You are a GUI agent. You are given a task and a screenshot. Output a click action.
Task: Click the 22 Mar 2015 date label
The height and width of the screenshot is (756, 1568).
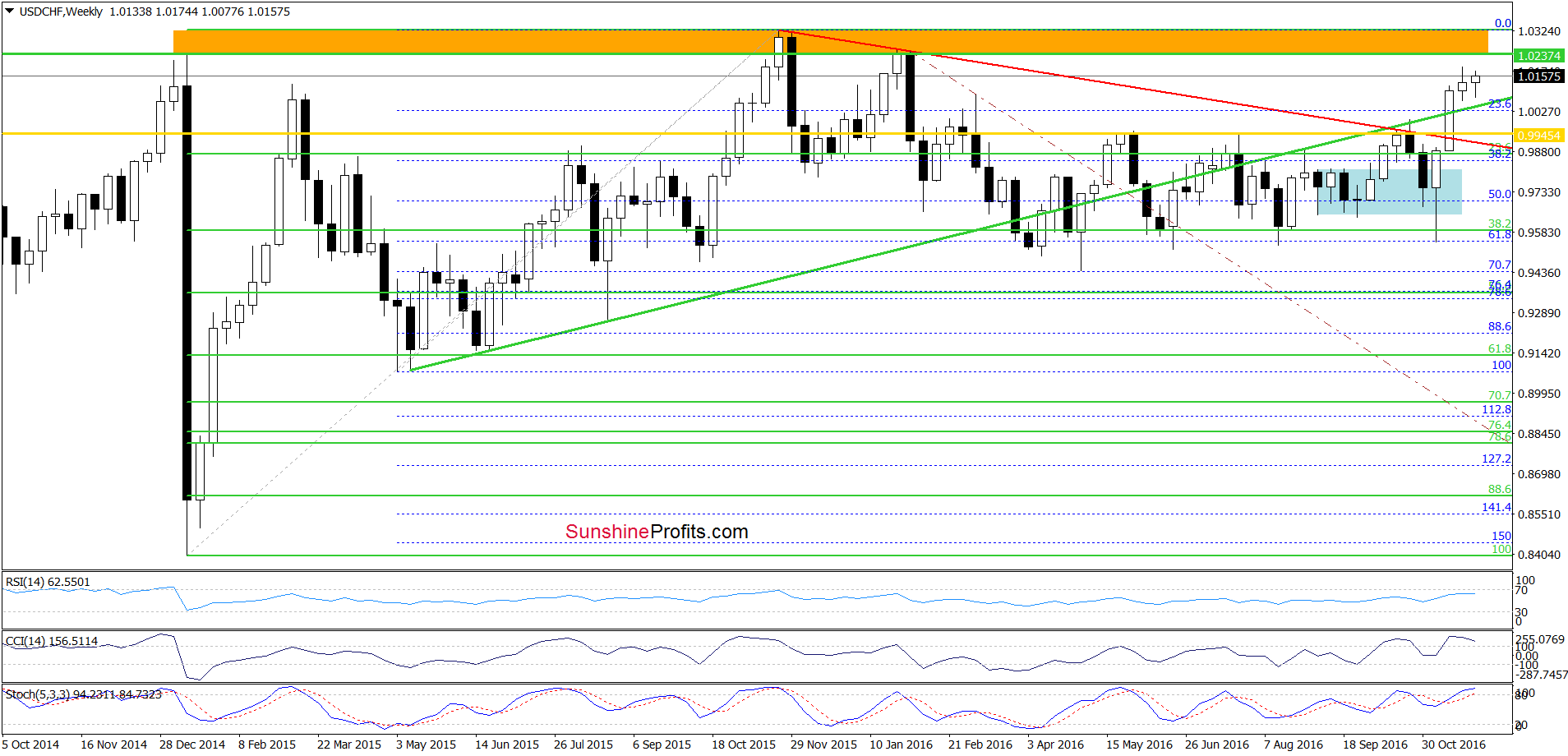click(349, 744)
